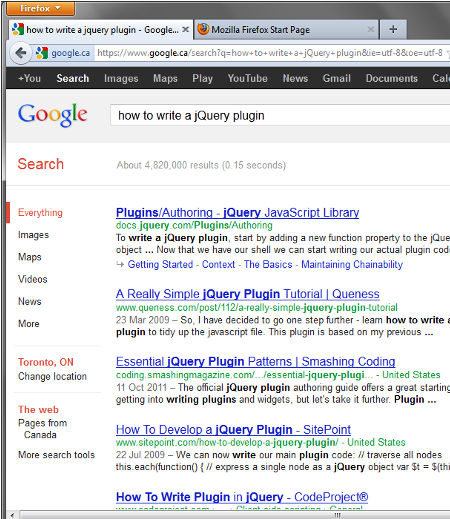450x519 pixels.
Task: Go back with the back arrow
Action: tap(21, 53)
